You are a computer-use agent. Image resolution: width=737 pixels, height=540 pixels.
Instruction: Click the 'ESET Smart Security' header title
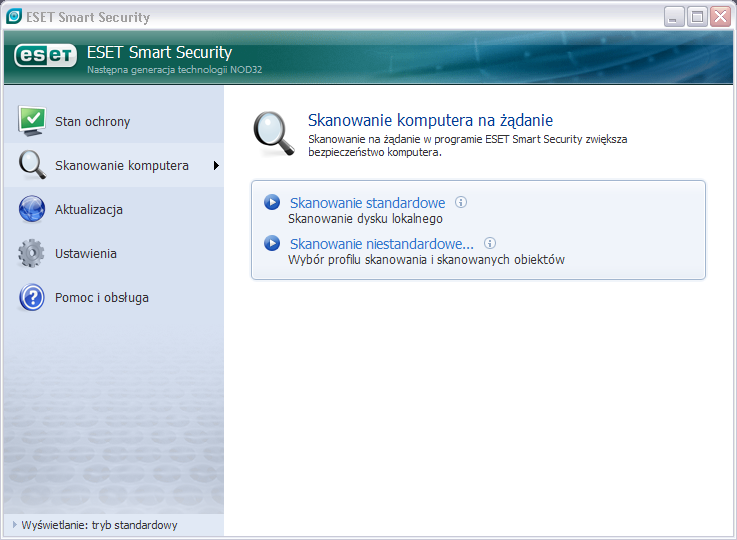pos(159,52)
